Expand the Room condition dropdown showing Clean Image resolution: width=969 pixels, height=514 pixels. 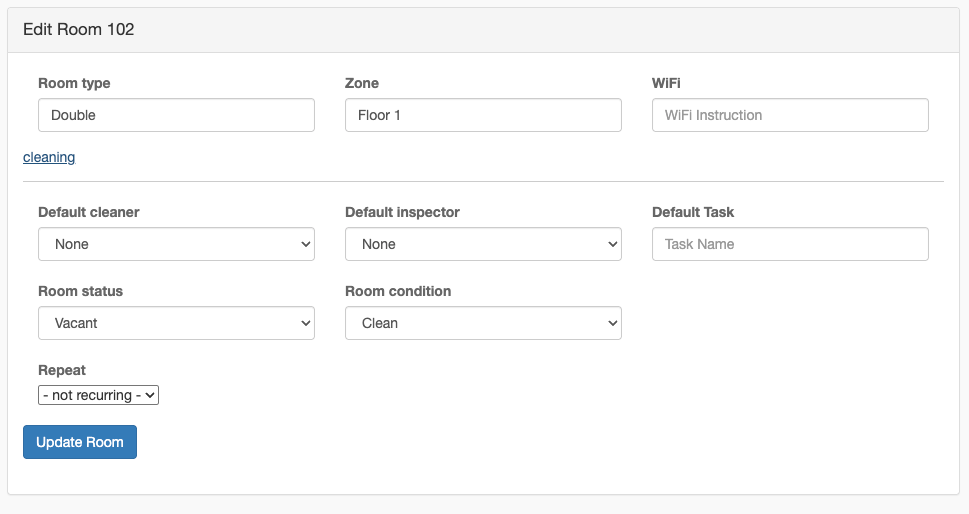pos(483,323)
